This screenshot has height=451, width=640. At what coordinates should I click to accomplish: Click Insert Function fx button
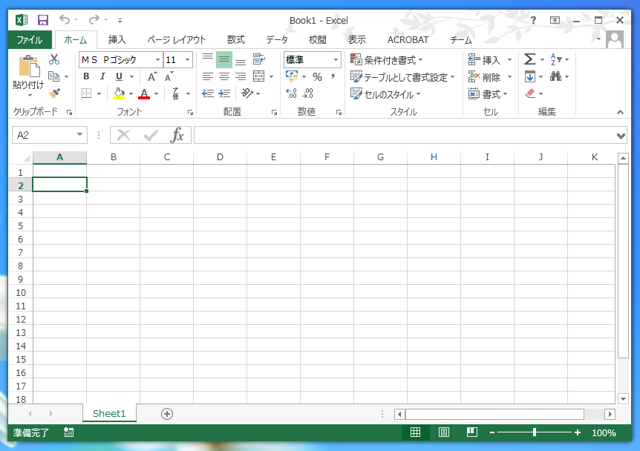tap(177, 135)
